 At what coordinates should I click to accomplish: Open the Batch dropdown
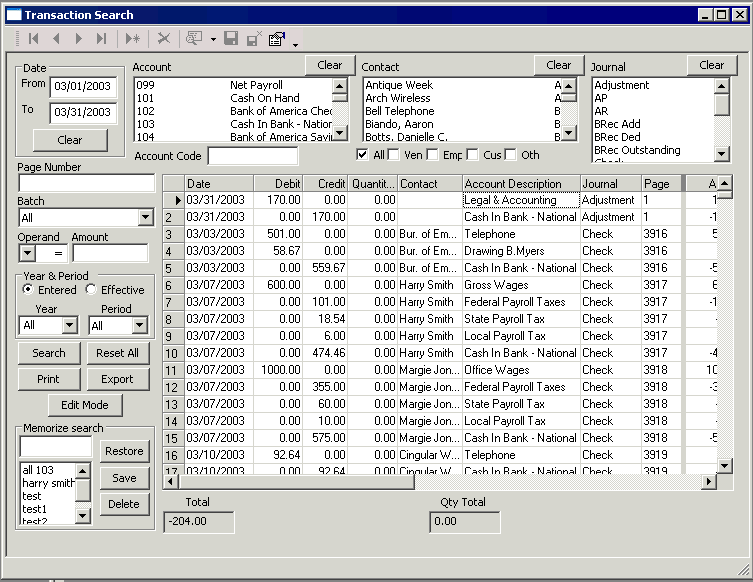[146, 218]
